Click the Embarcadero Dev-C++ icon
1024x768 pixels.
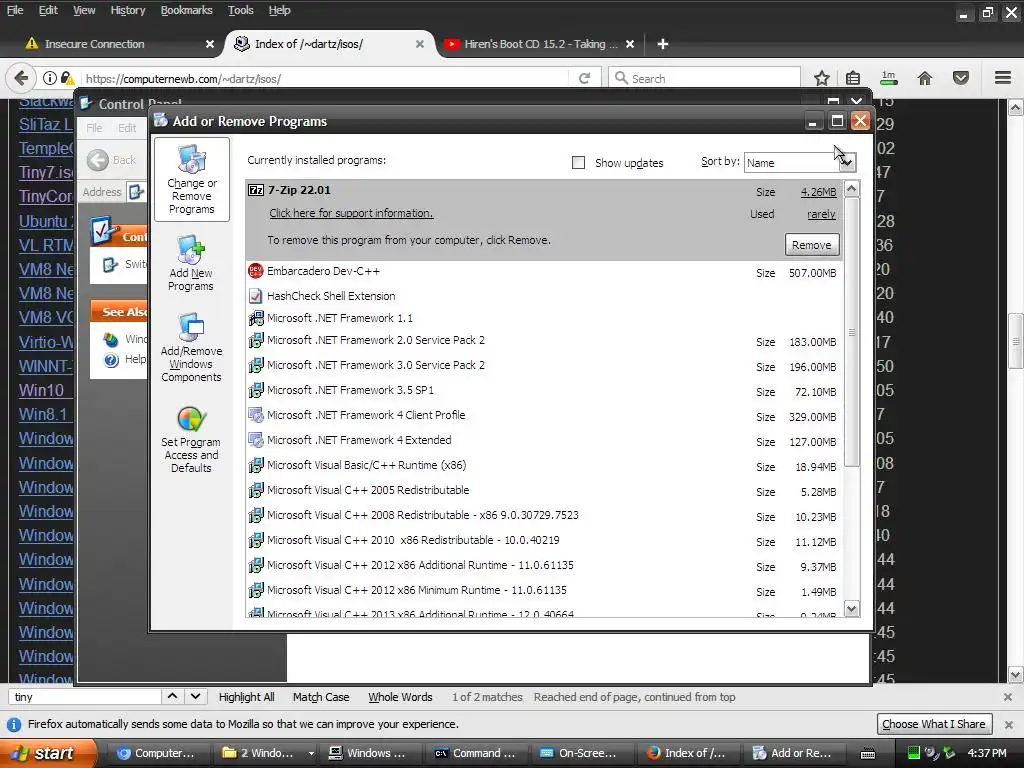tap(256, 271)
